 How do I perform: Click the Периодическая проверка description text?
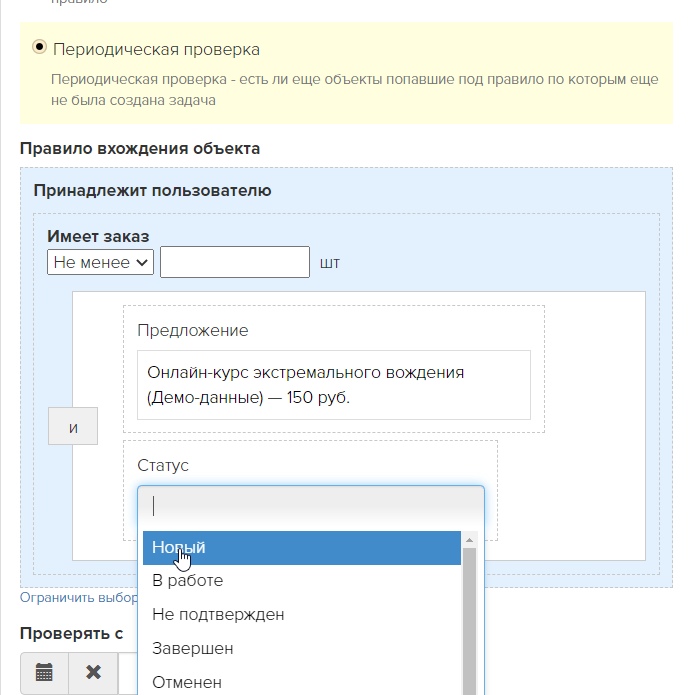coord(340,88)
